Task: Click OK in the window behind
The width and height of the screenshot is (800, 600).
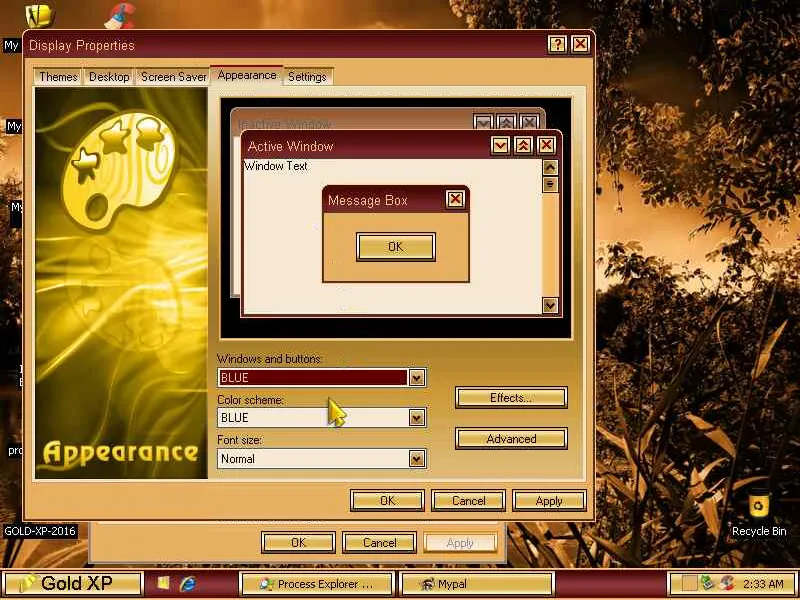Action: (x=298, y=542)
